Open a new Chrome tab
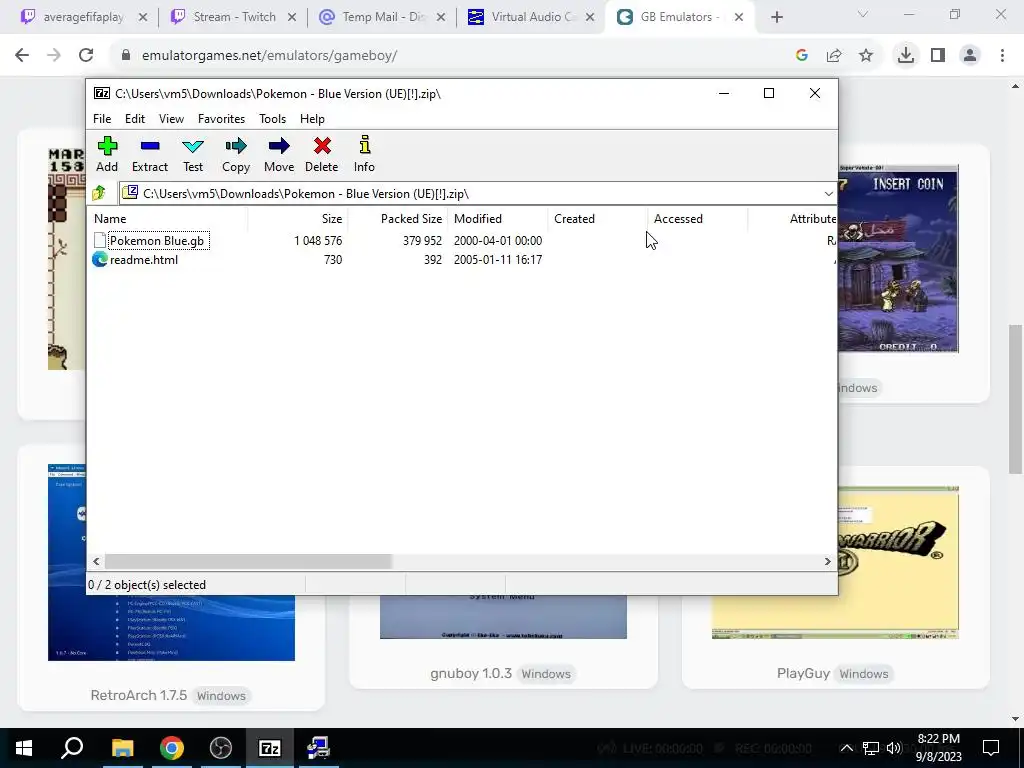Viewport: 1024px width, 768px height. point(776,18)
